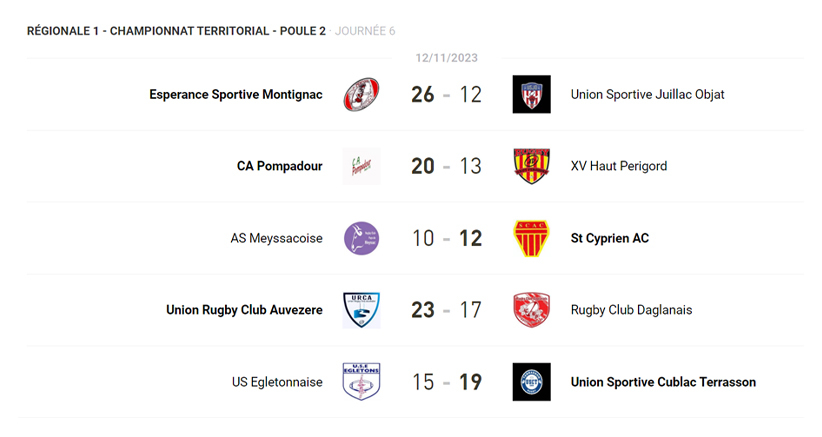Click the US Egletonnaise club logo
This screenshot has width=822, height=437.
pyautogui.click(x=361, y=382)
